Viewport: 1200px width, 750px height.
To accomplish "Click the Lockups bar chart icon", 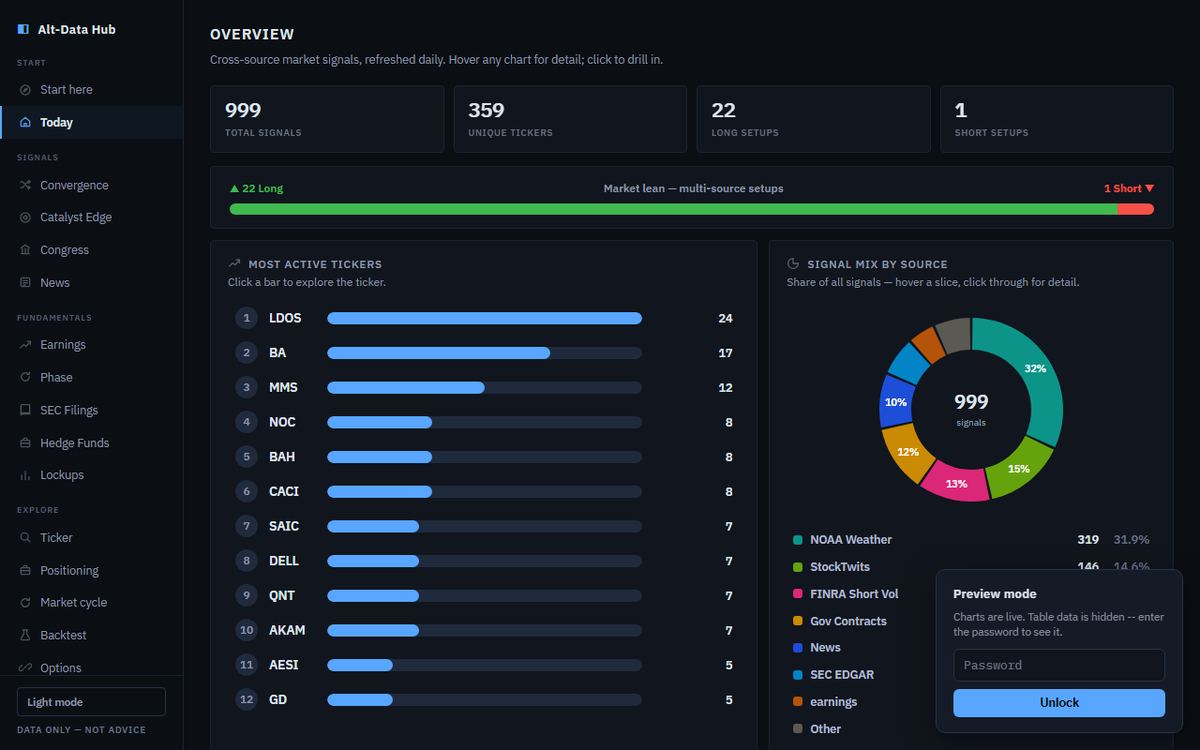I will coord(25,475).
